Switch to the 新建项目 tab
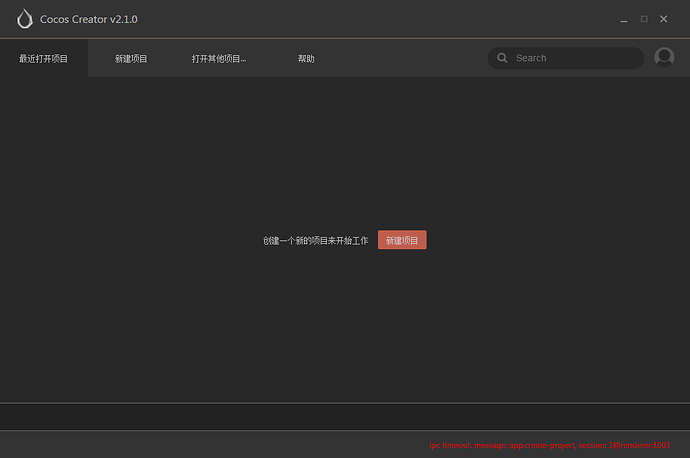 tap(131, 59)
